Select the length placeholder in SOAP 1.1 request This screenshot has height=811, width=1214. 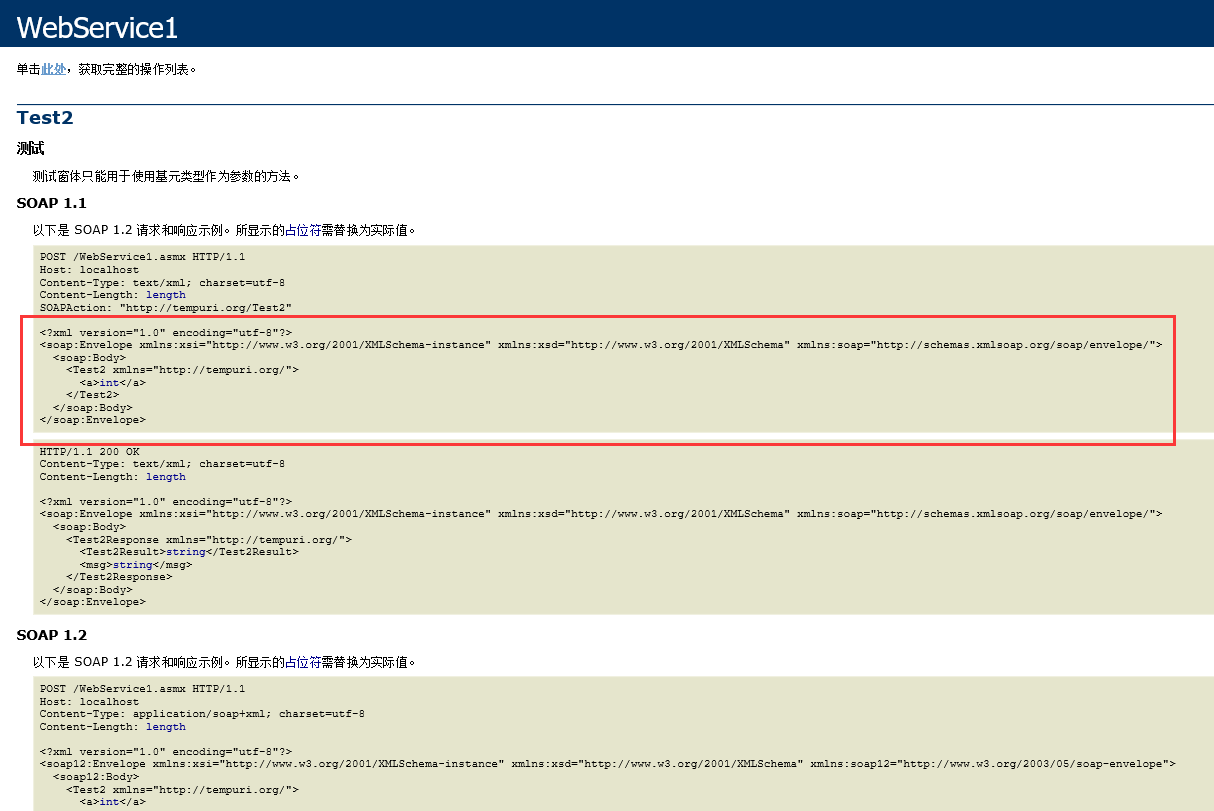click(167, 294)
